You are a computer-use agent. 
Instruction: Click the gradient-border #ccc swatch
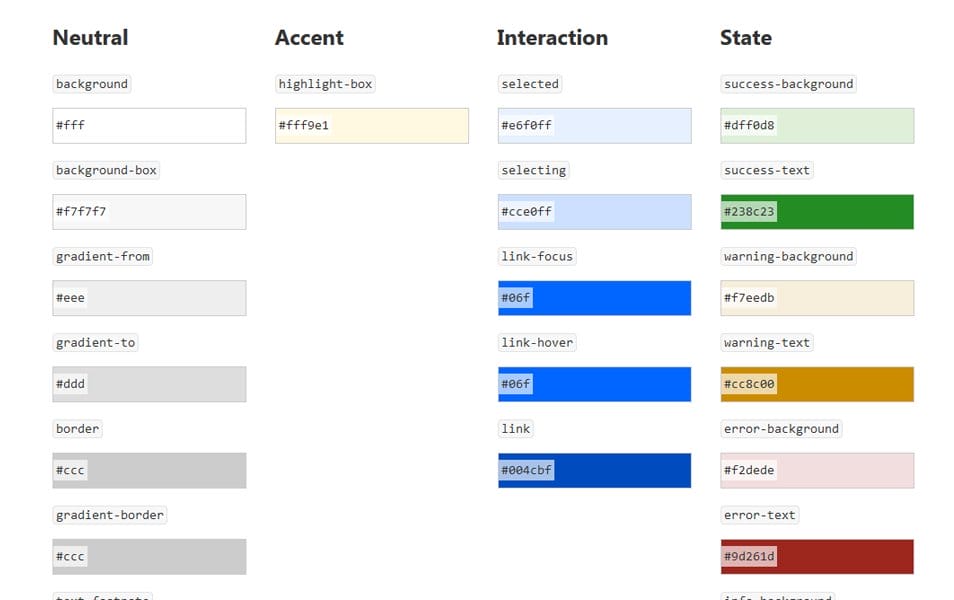(149, 556)
